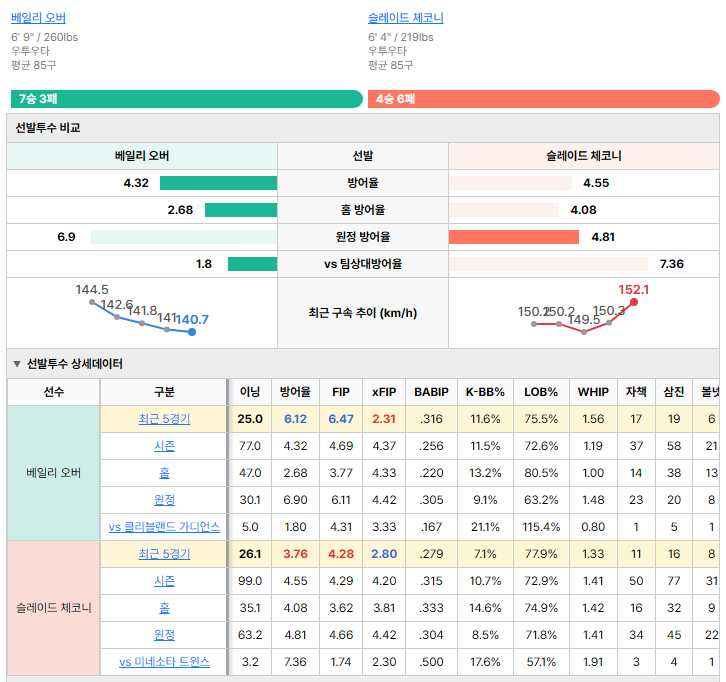Click the 99.0 season innings value
The width and height of the screenshot is (726, 682).
point(250,581)
